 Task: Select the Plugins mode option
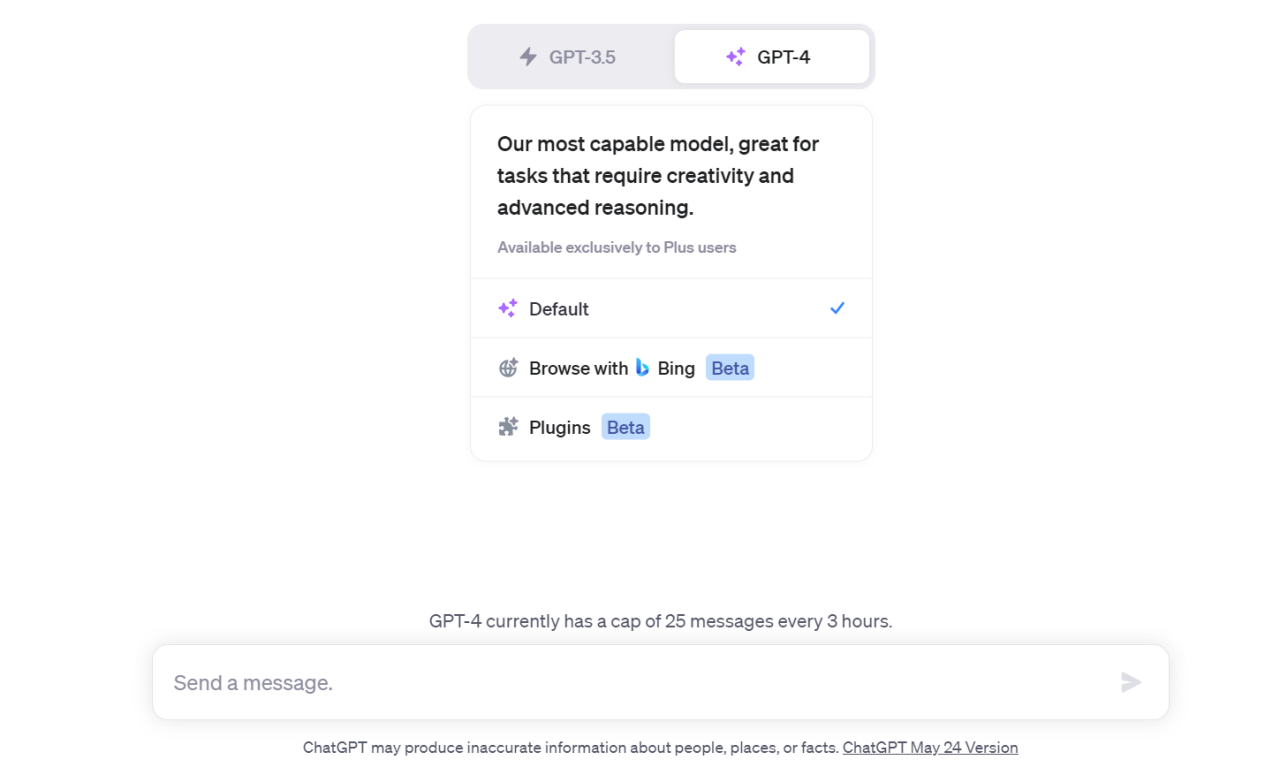[560, 427]
